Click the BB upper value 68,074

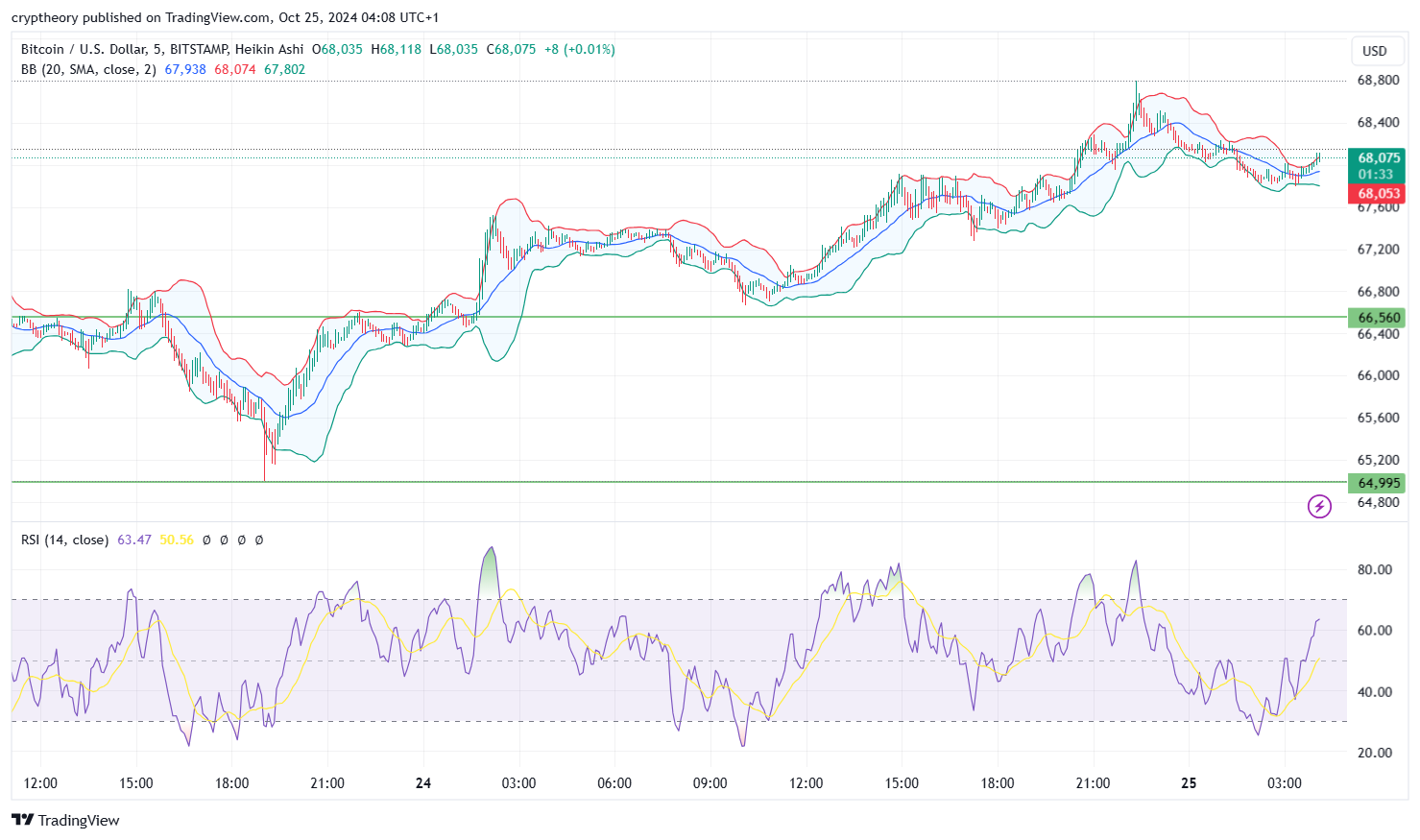[235, 69]
